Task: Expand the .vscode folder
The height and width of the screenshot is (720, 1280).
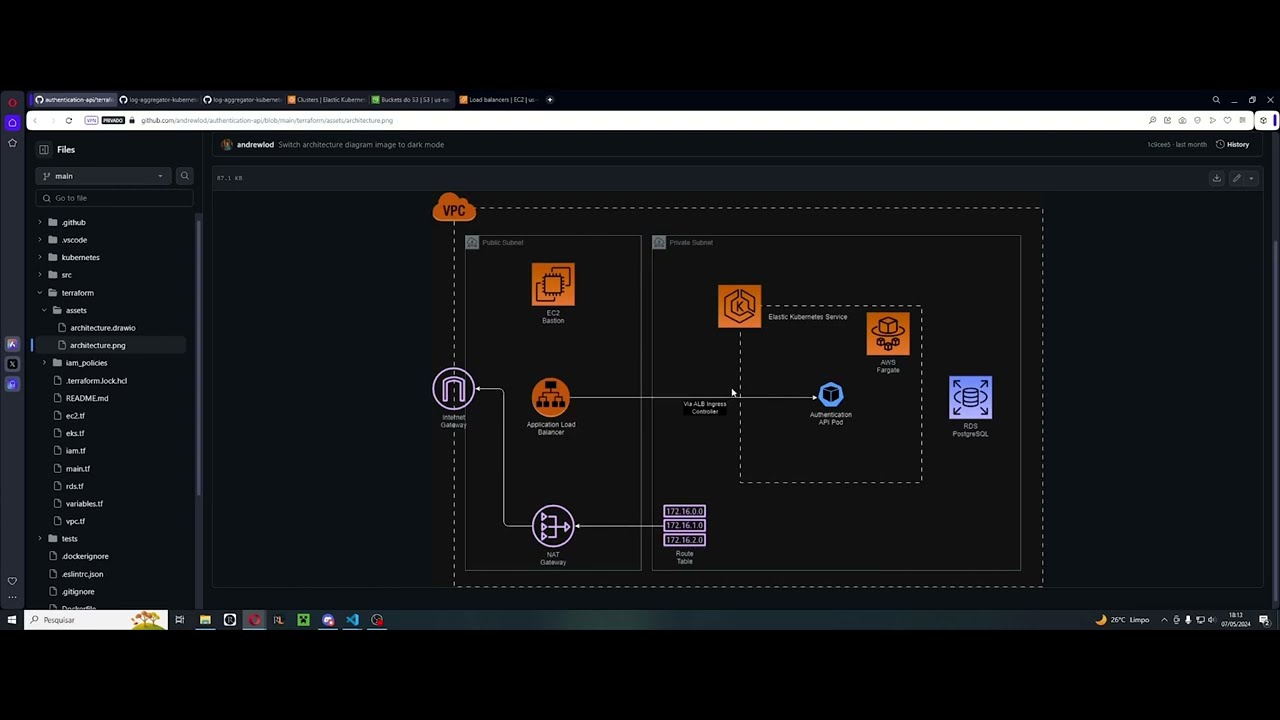Action: 40,240
